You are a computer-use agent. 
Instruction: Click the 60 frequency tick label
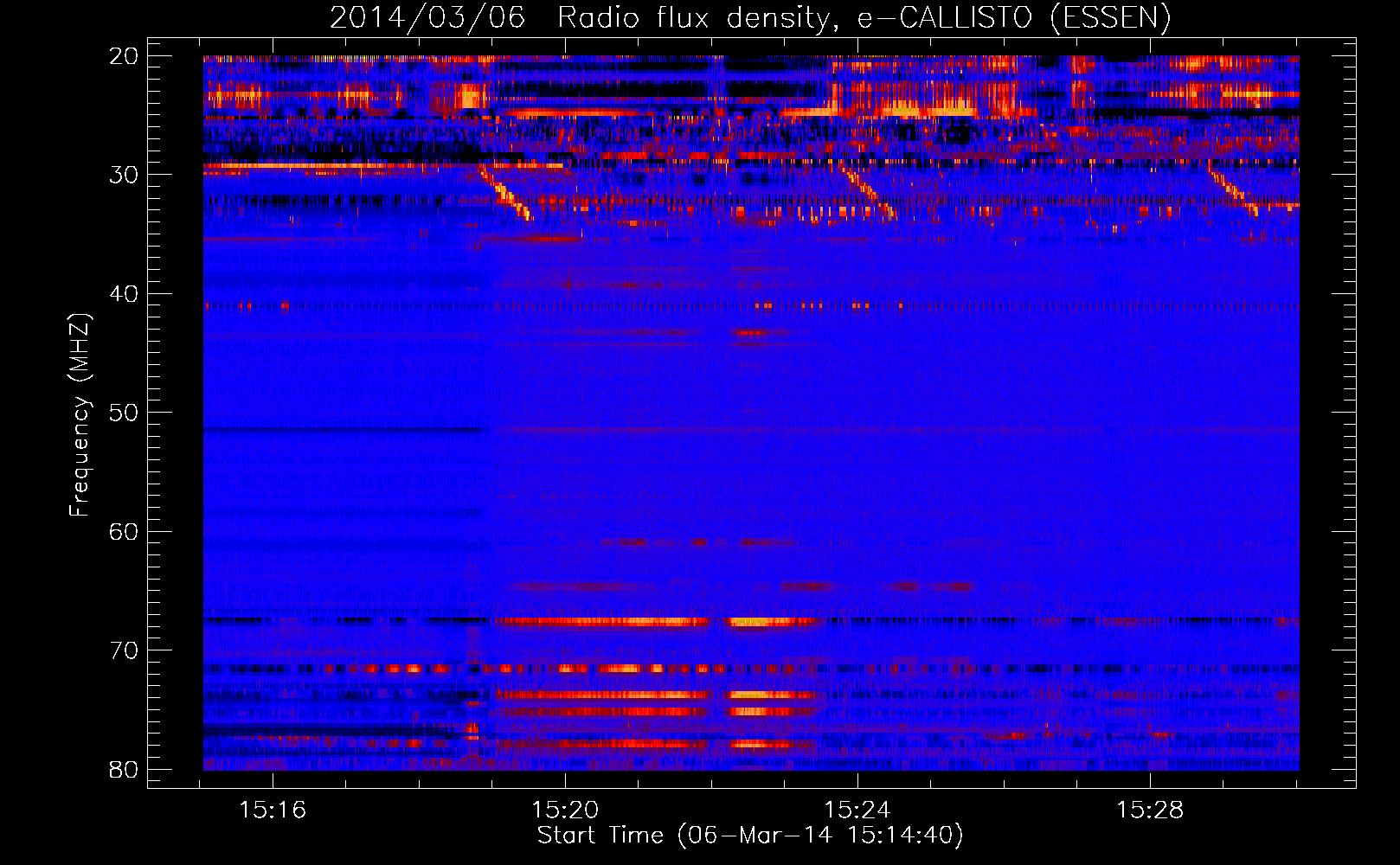[124, 532]
